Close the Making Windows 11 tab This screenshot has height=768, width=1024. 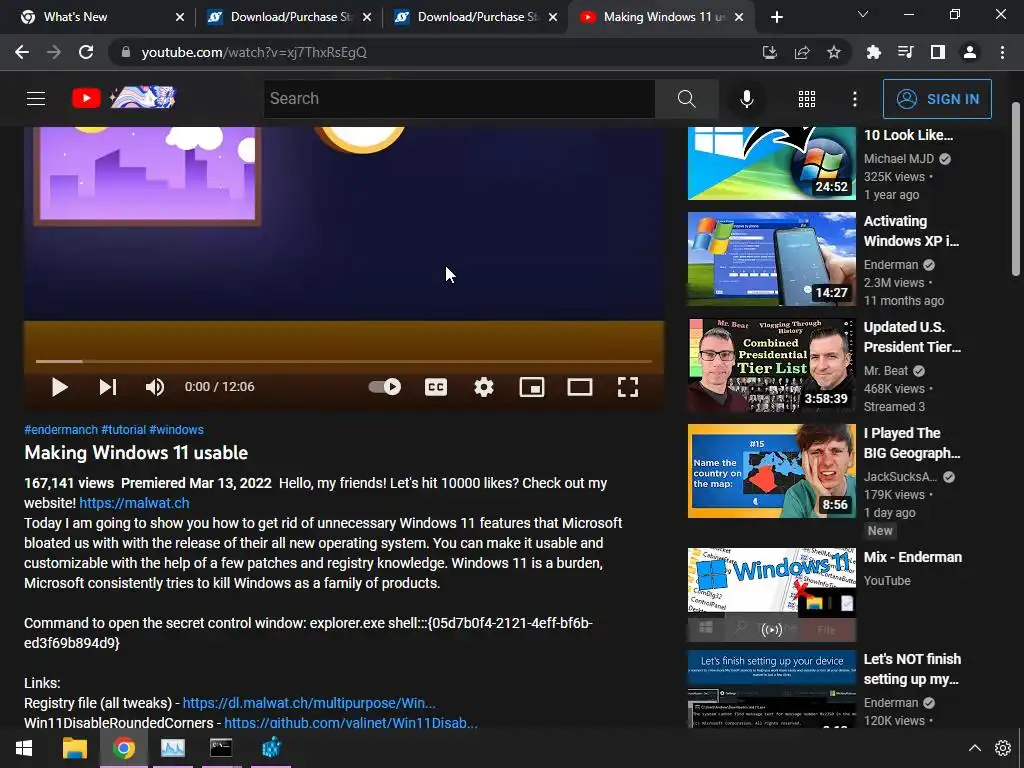click(739, 17)
